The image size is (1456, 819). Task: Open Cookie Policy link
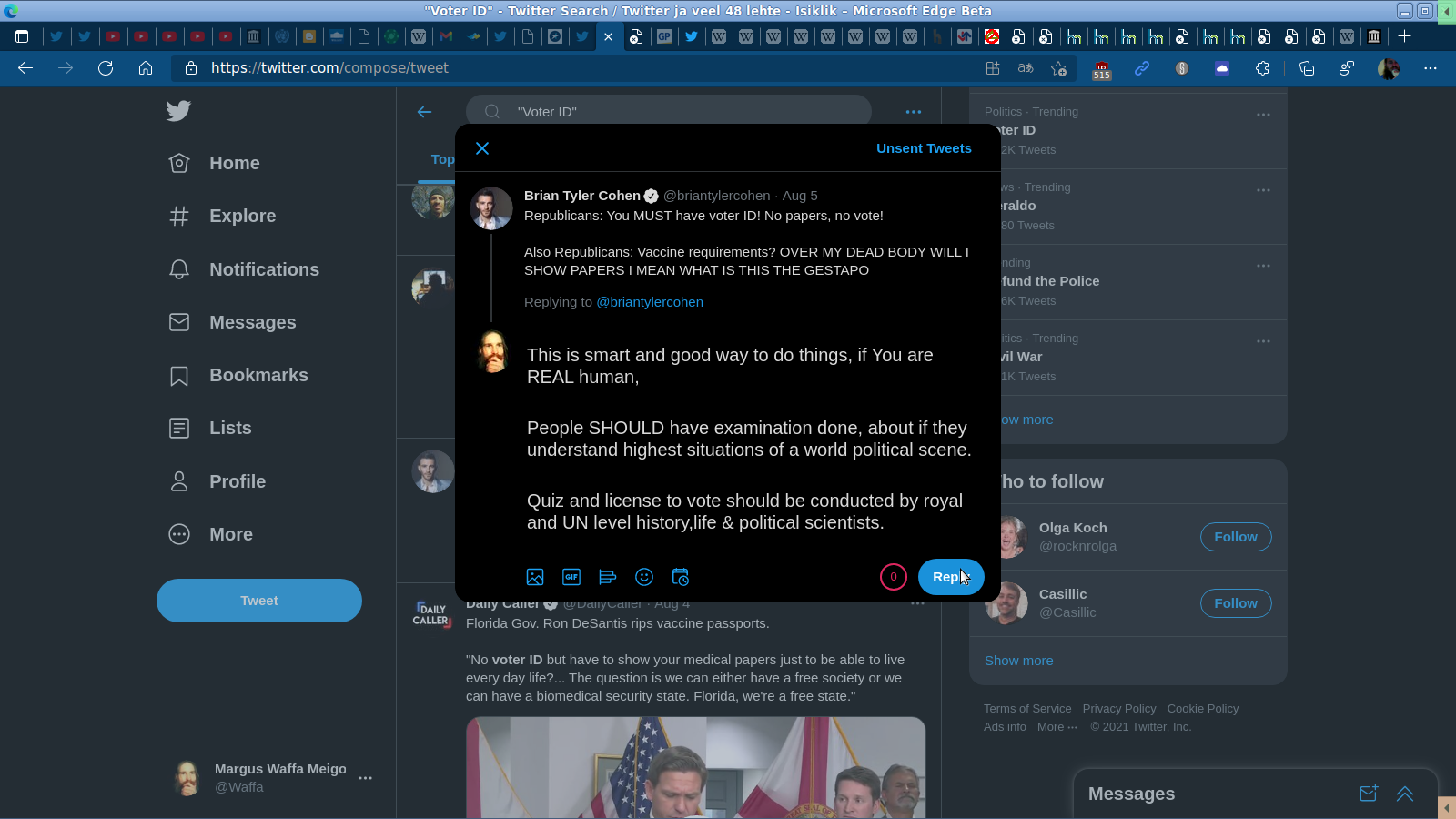point(1203,709)
